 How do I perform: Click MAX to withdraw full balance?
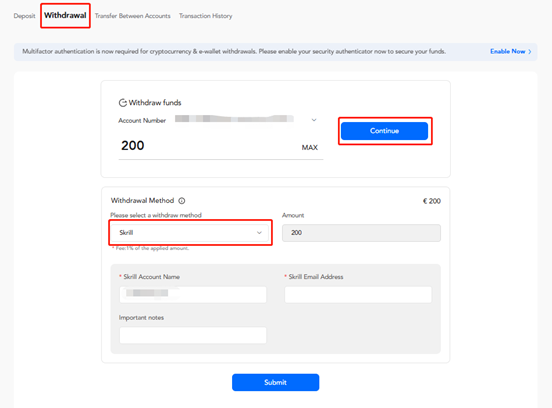pos(309,147)
